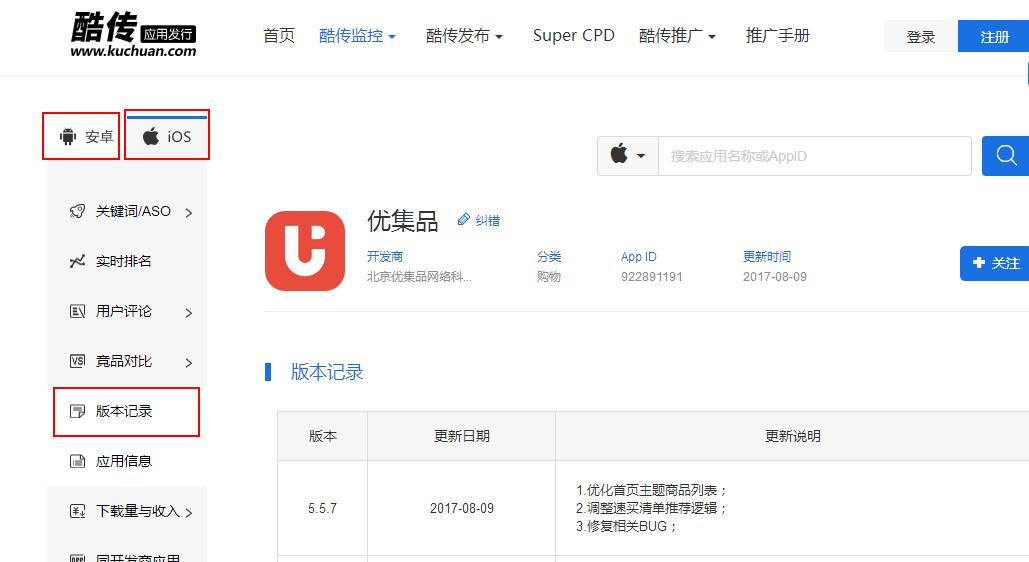The width and height of the screenshot is (1029, 562).
Task: Click the line 1.优化首页主题商品列表
Action: pos(651,490)
